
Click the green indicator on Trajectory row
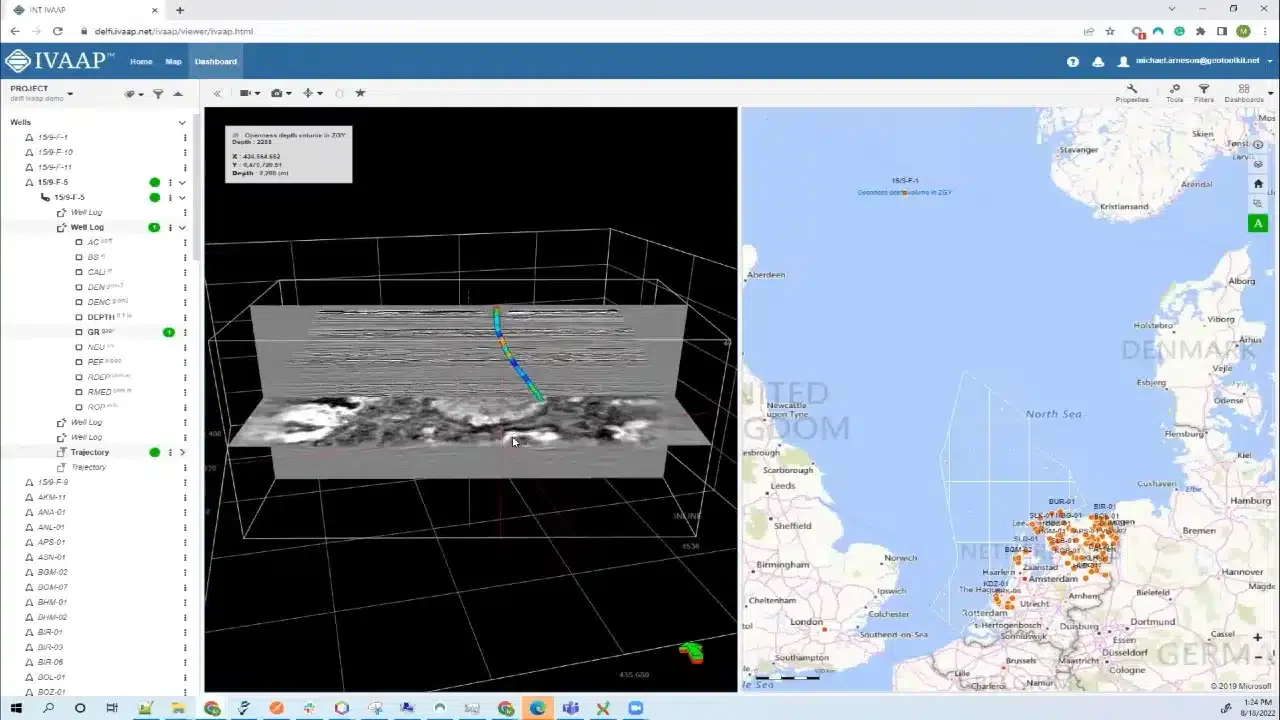pos(155,453)
